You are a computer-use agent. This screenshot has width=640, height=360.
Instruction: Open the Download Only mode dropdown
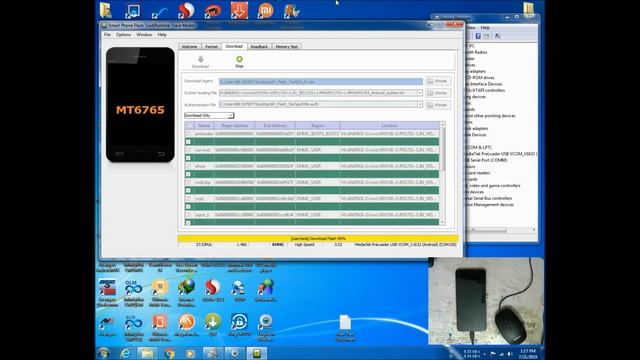point(209,116)
